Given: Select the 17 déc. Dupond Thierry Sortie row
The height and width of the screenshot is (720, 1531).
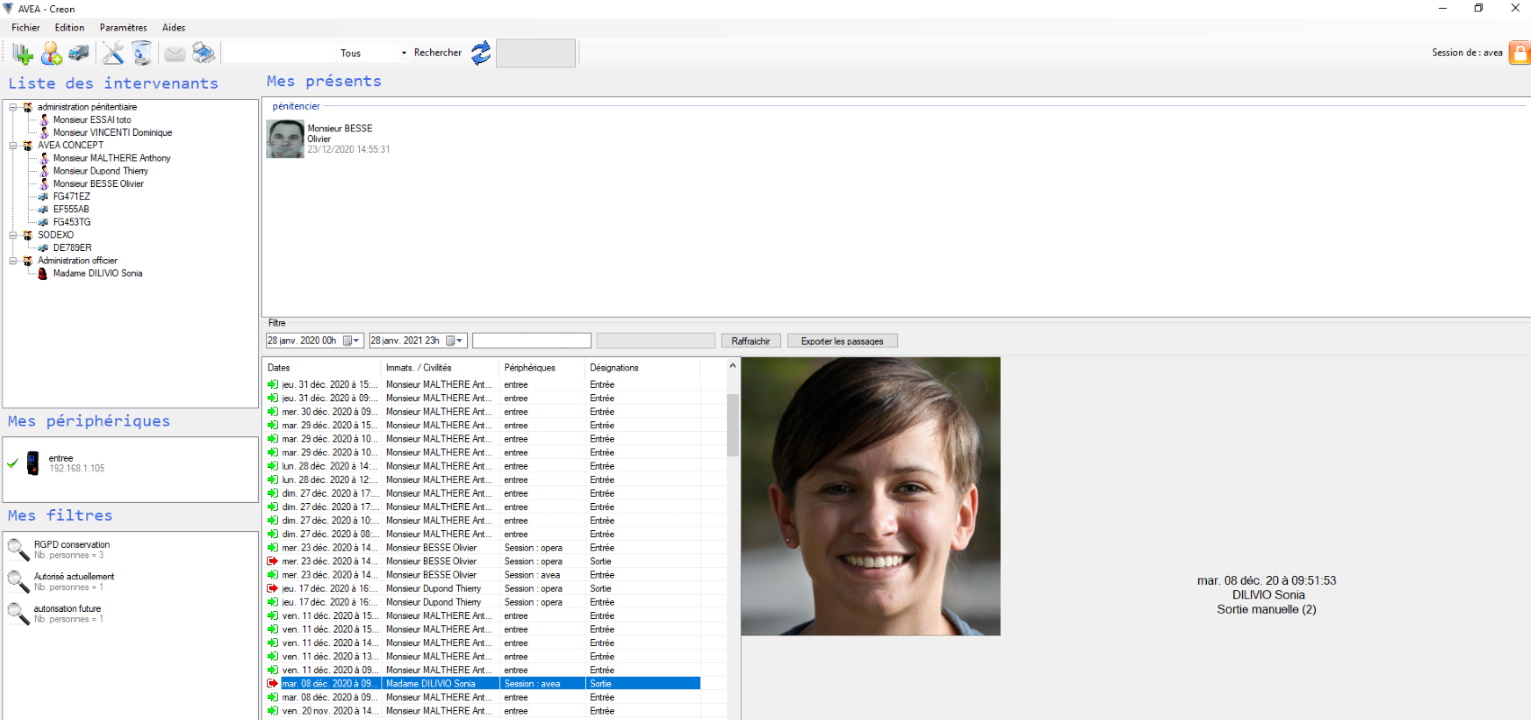Looking at the screenshot, I should pos(482,589).
